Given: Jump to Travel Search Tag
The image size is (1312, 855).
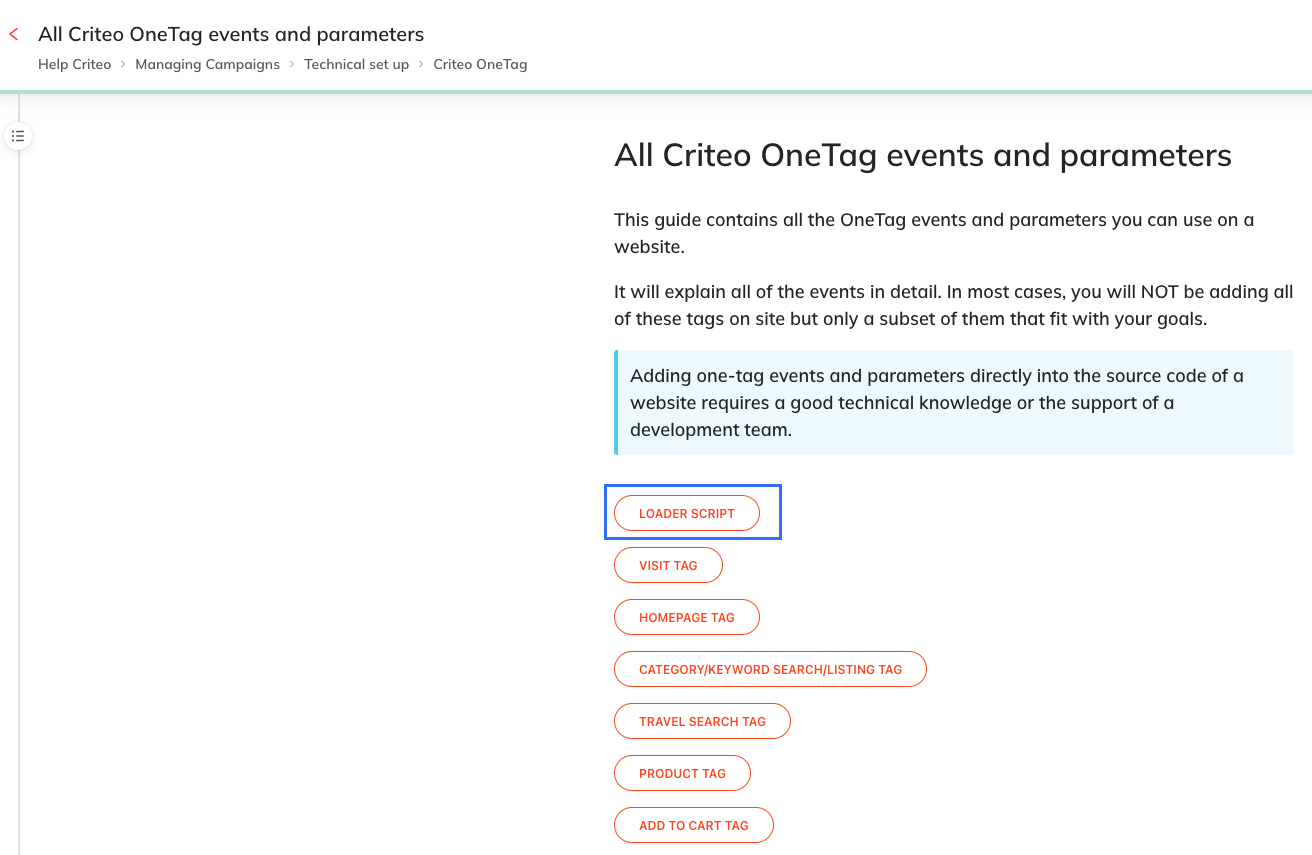Looking at the screenshot, I should pos(702,722).
